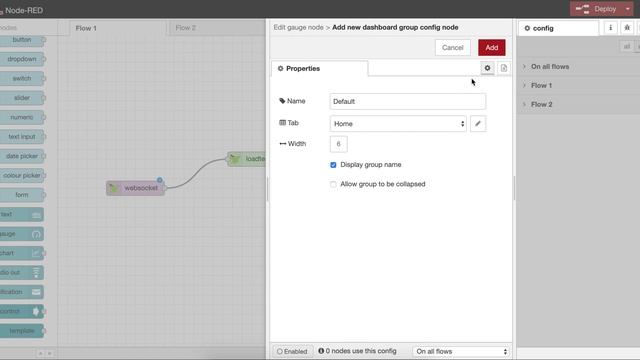Expand all palette categories down-arrow button
Image resolution: width=640 pixels, height=360 pixels.
click(49, 353)
